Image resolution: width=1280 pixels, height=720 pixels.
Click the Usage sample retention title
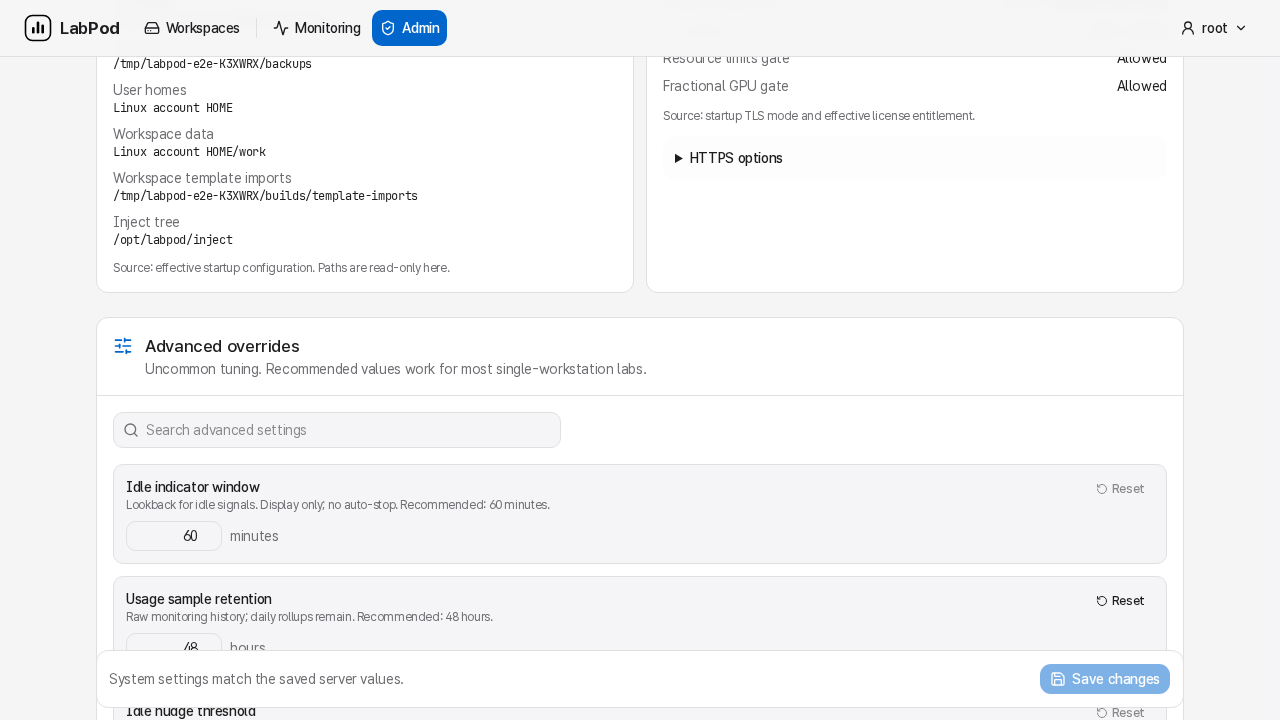tap(199, 599)
